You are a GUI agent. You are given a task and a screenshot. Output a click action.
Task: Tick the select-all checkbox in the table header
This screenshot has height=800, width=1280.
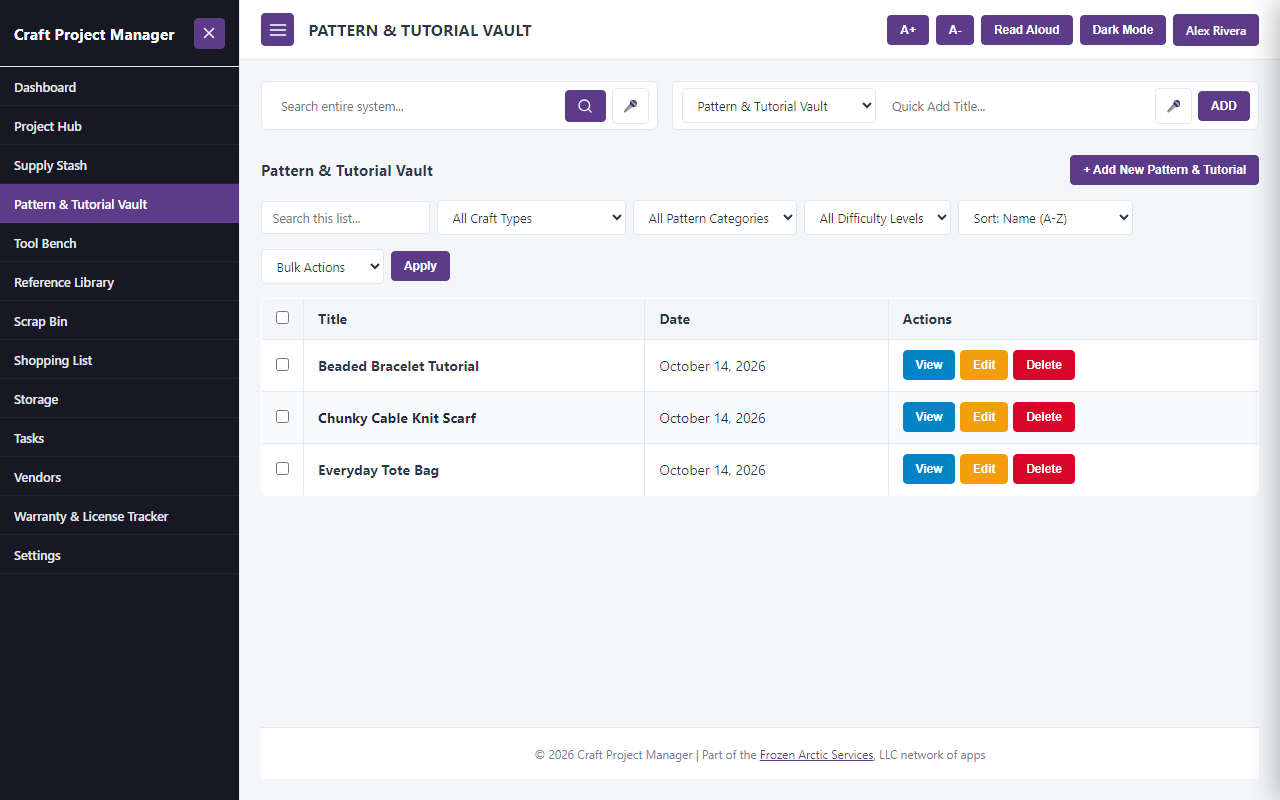click(x=282, y=318)
